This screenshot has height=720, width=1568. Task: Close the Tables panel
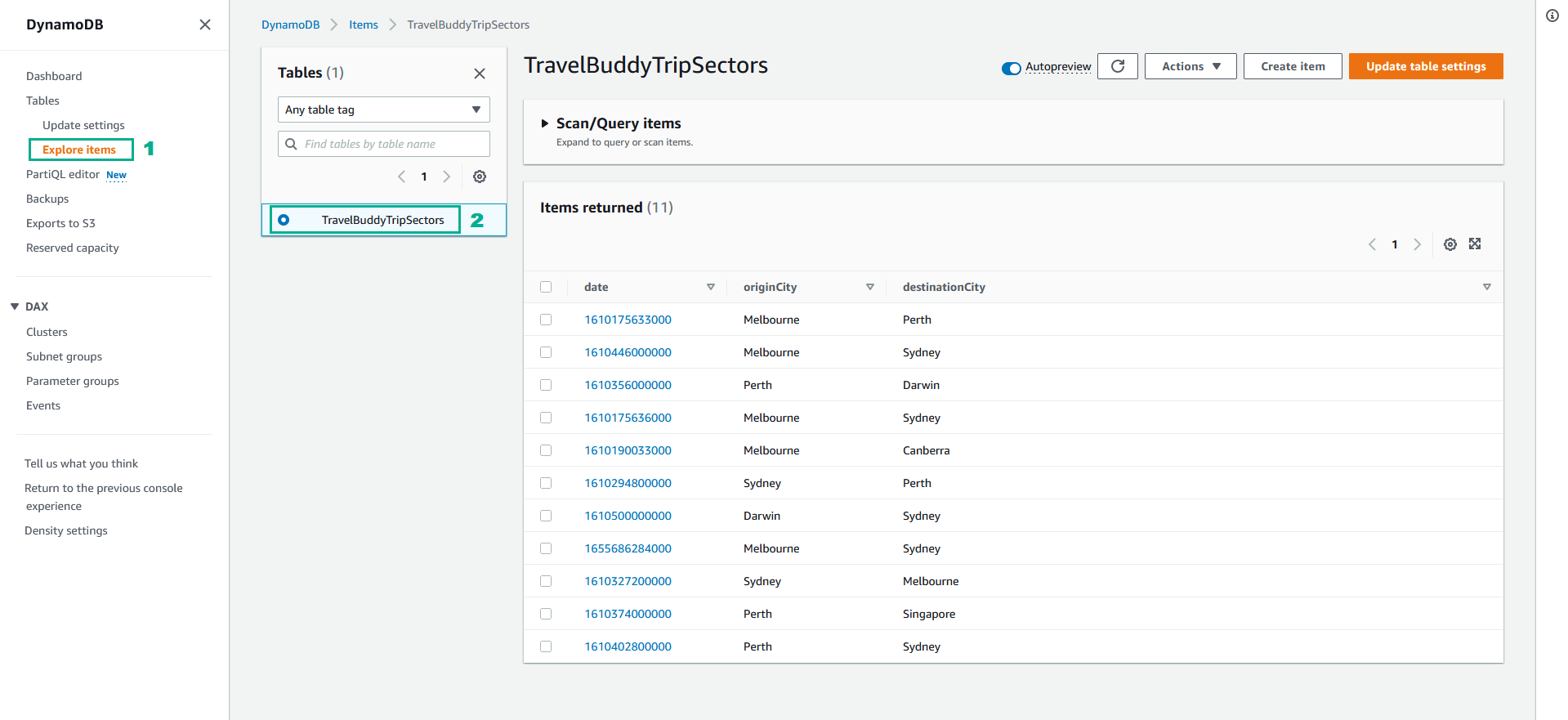(x=480, y=74)
